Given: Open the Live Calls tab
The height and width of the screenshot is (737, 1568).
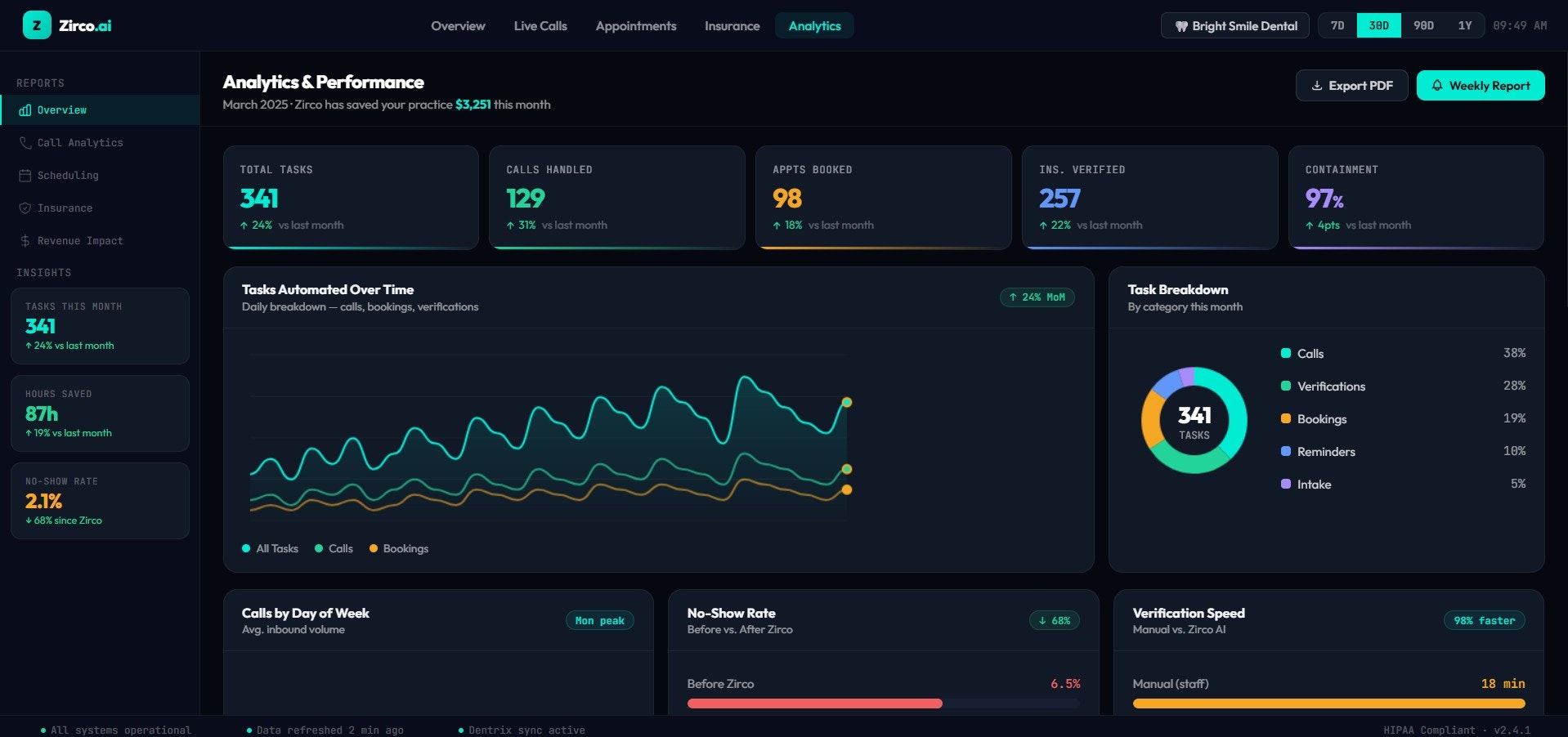Looking at the screenshot, I should [540, 25].
